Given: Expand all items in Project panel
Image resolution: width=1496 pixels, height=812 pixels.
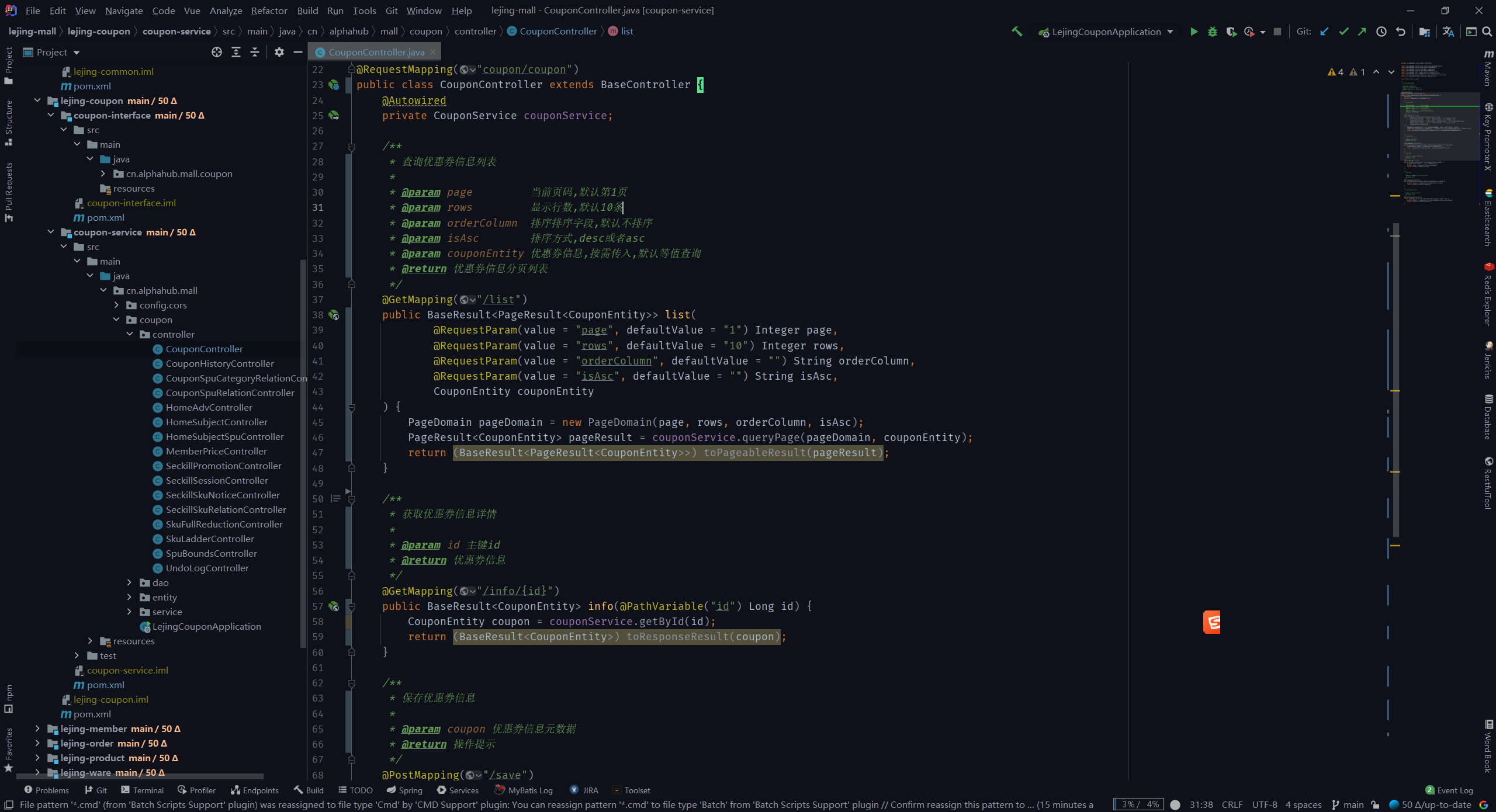Looking at the screenshot, I should 236,52.
